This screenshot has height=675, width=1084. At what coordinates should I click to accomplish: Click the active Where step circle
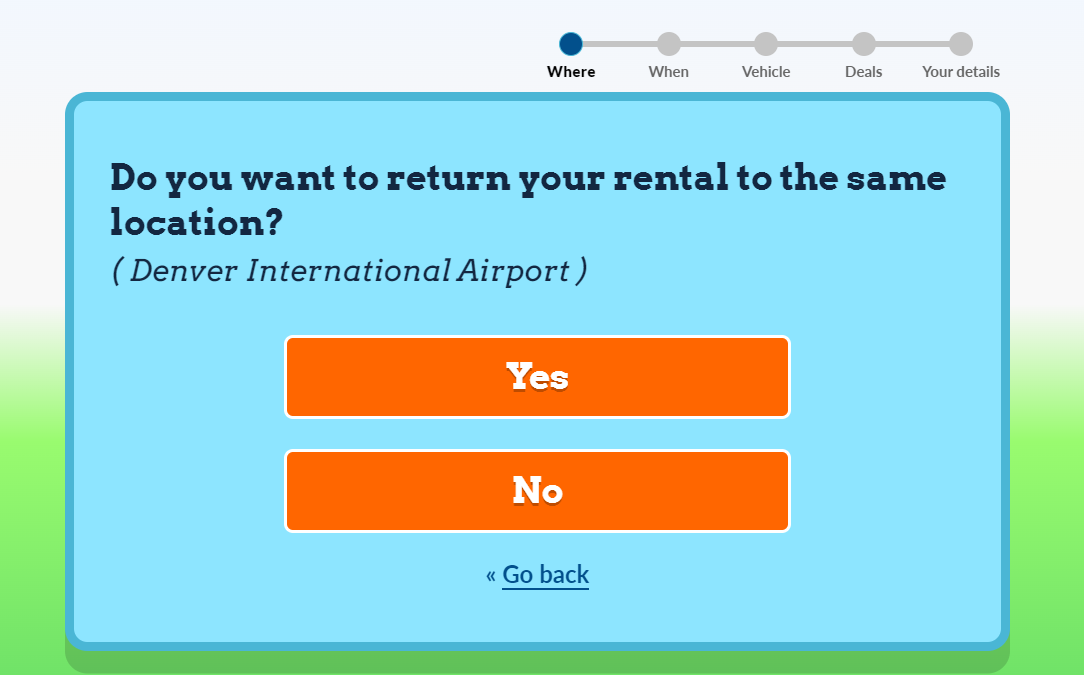click(x=571, y=44)
